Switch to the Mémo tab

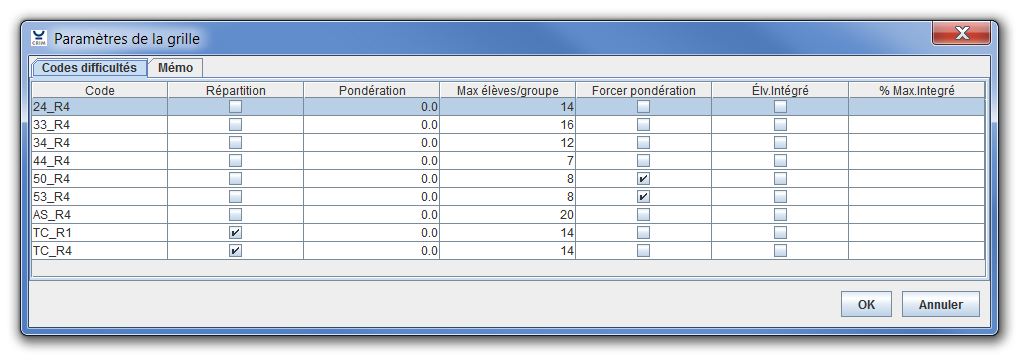pos(175,68)
